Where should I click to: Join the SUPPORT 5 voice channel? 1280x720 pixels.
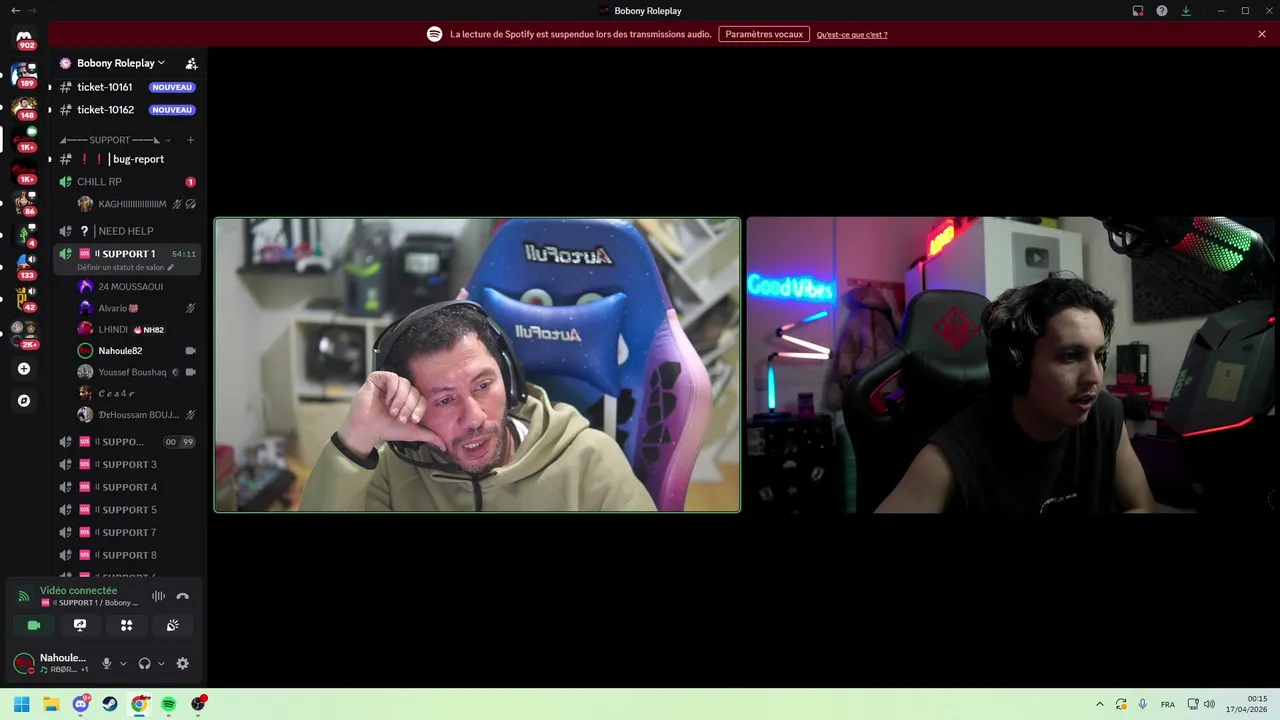click(x=127, y=510)
